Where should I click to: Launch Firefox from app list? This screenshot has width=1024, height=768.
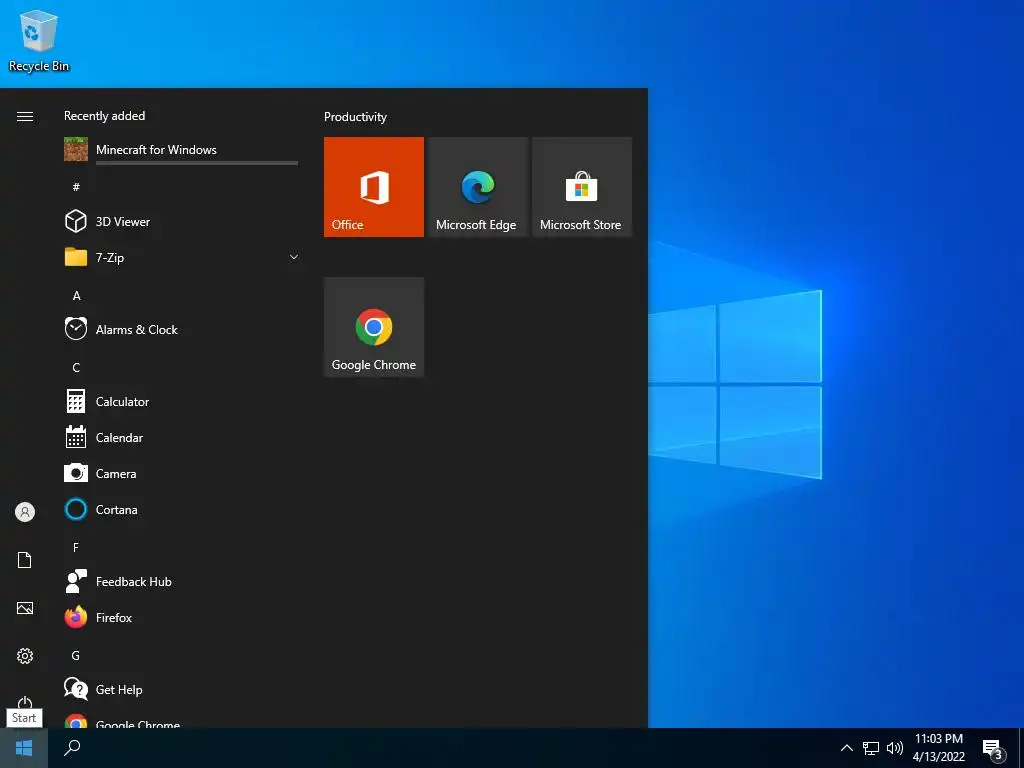(x=181, y=617)
